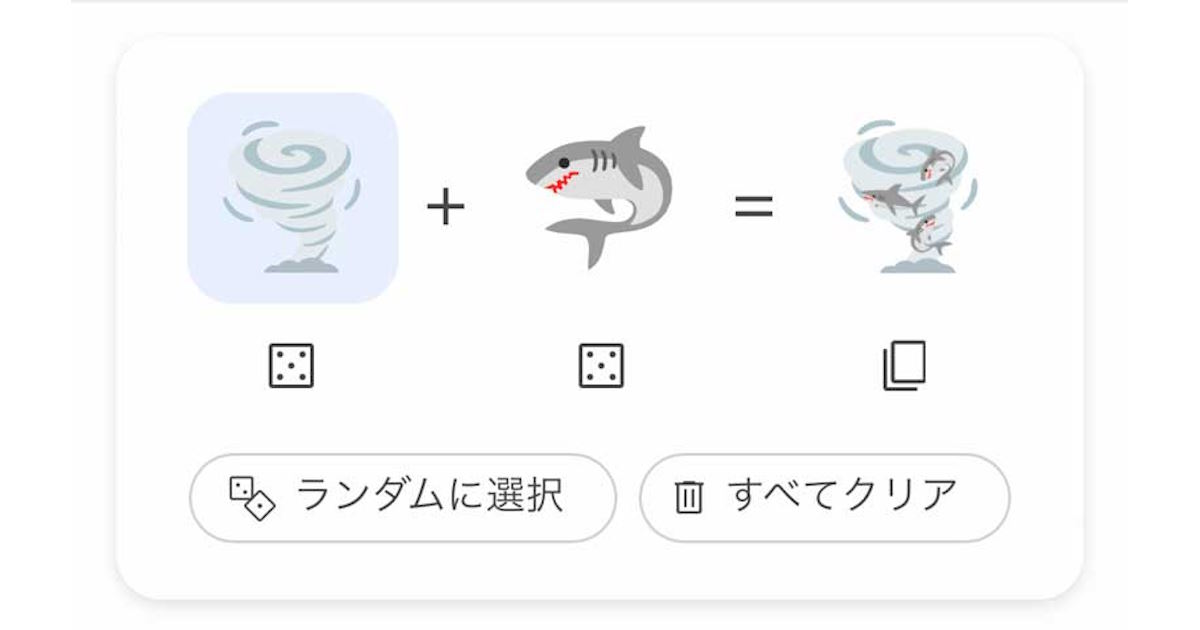Click the すべてクリア button
Image resolution: width=1200 pixels, height=630 pixels.
825,498
